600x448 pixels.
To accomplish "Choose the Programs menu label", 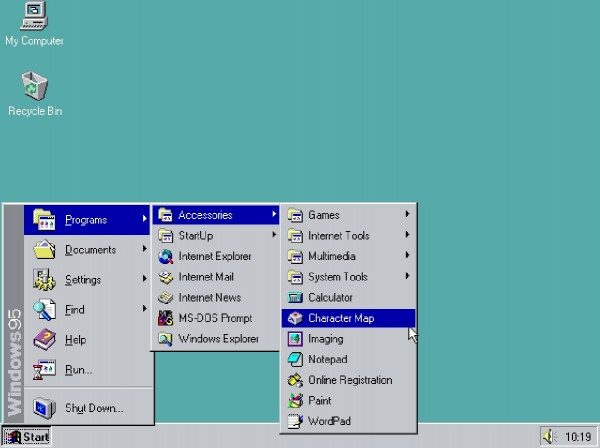I will click(x=86, y=220).
